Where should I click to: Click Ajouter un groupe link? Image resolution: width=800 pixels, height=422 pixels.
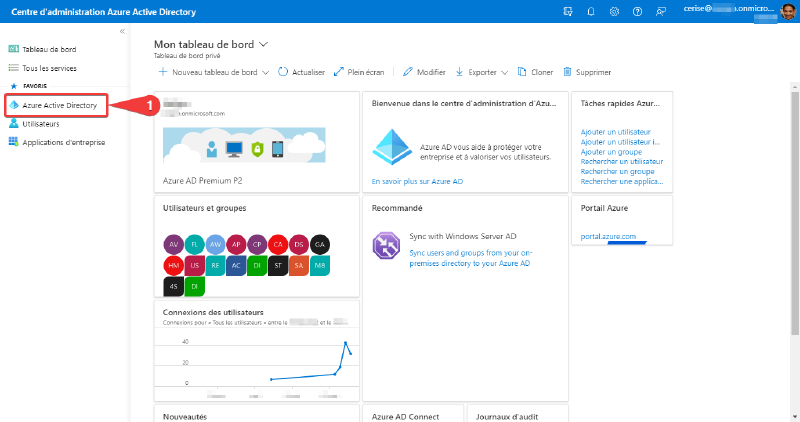tap(611, 152)
